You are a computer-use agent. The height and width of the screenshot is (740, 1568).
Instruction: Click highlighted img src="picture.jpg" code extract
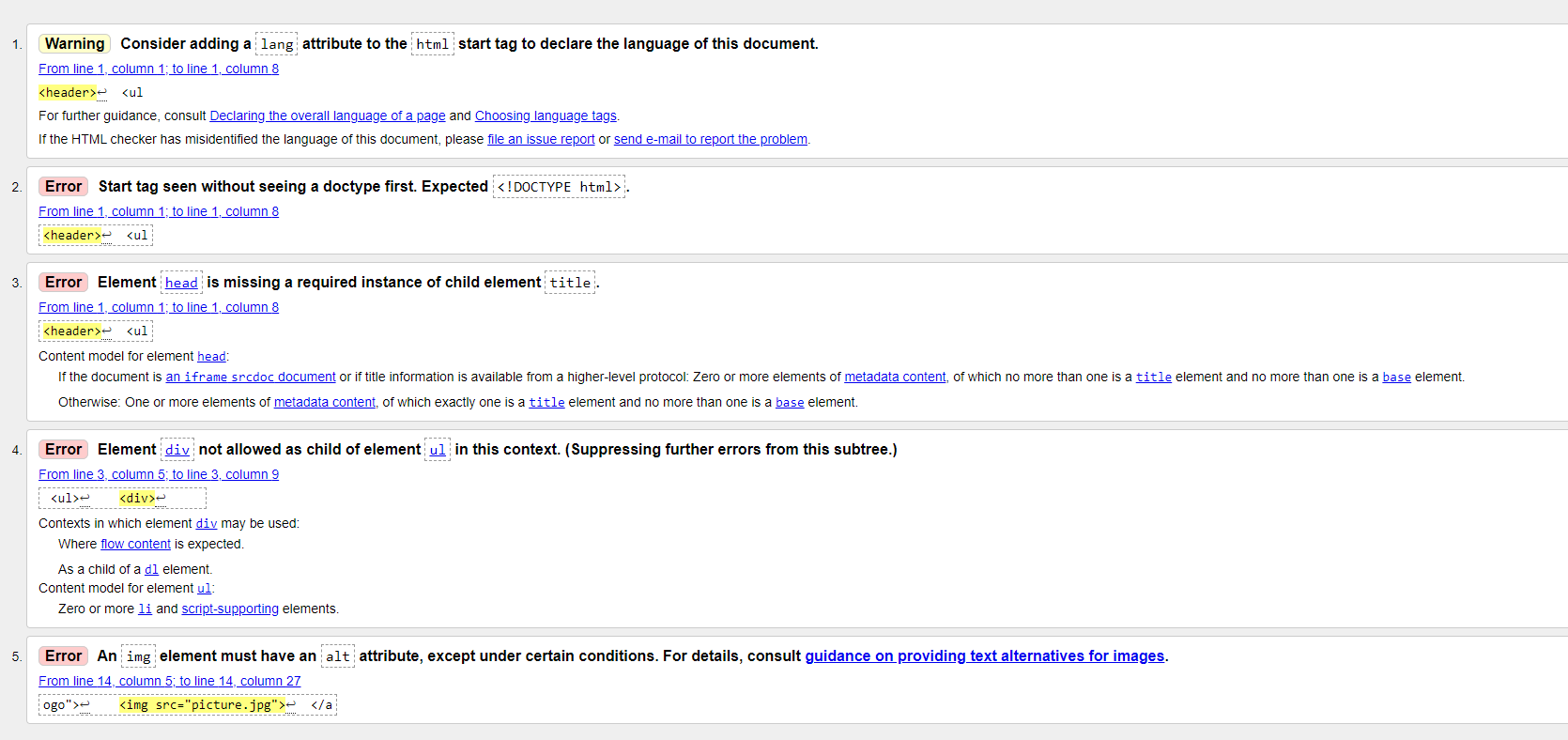[202, 704]
